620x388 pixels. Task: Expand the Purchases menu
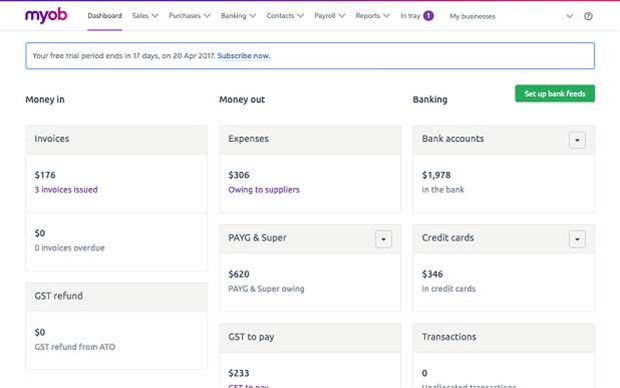tap(189, 16)
